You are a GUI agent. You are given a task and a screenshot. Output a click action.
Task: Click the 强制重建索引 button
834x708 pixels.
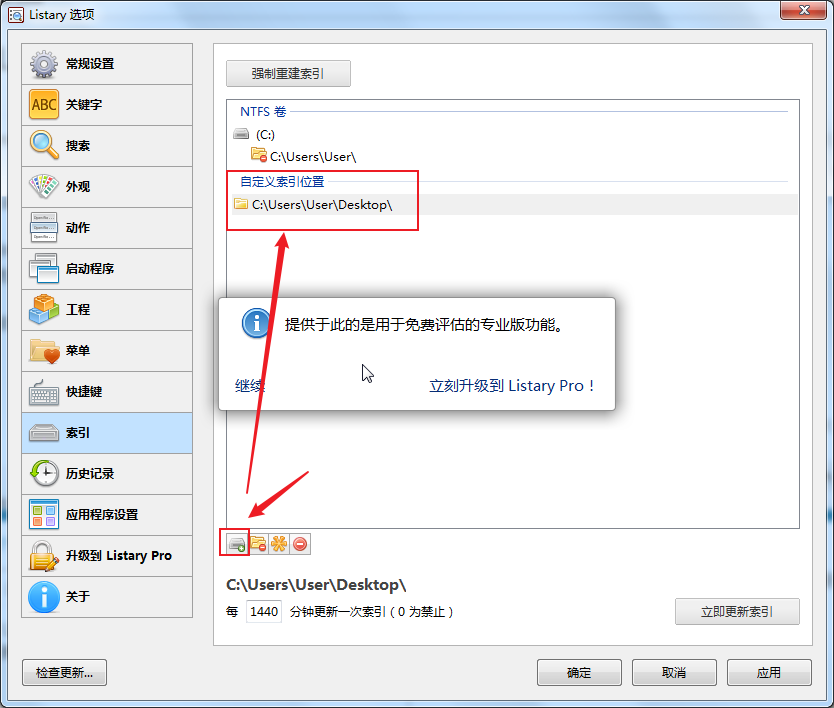coord(288,73)
